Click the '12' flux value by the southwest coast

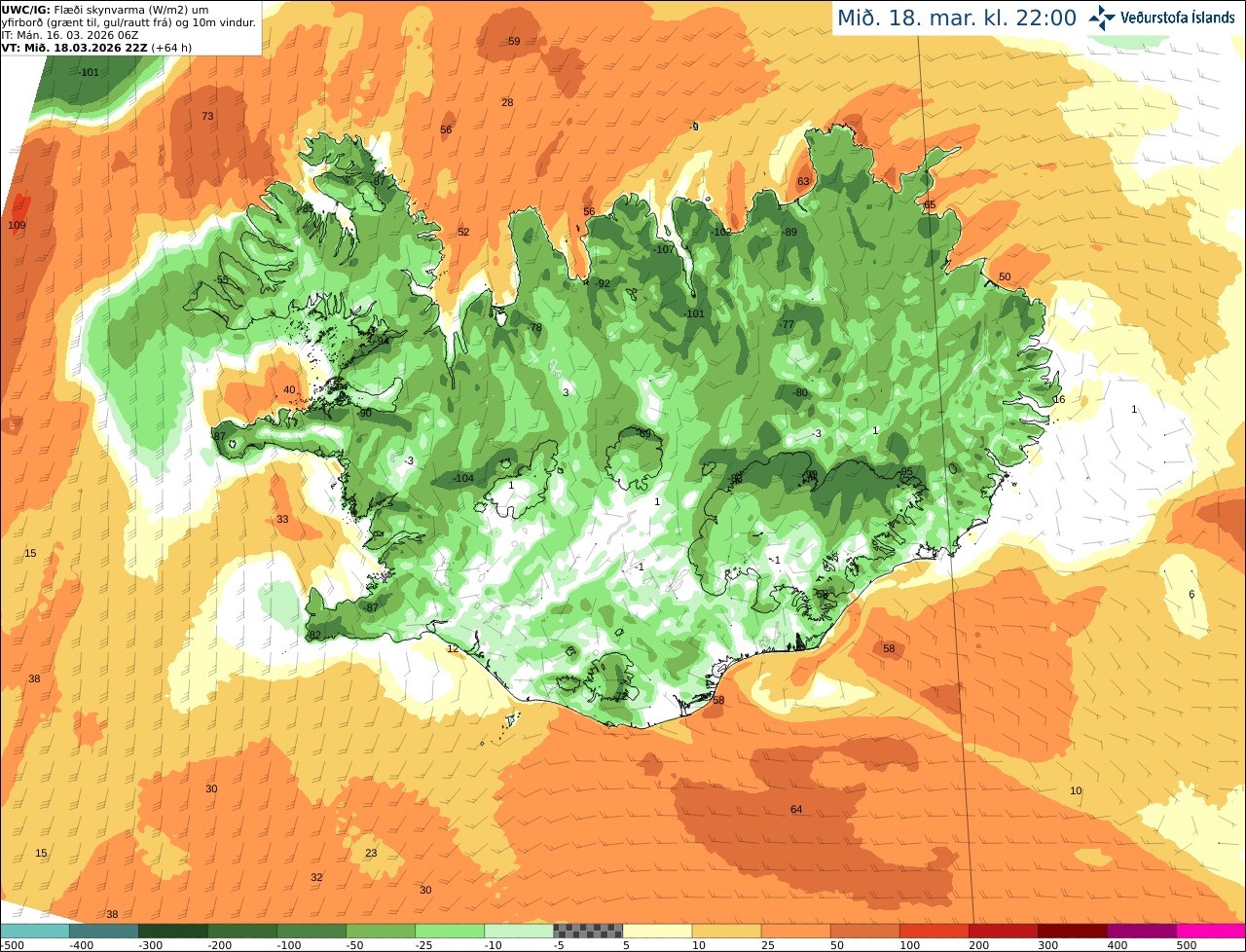(x=453, y=649)
